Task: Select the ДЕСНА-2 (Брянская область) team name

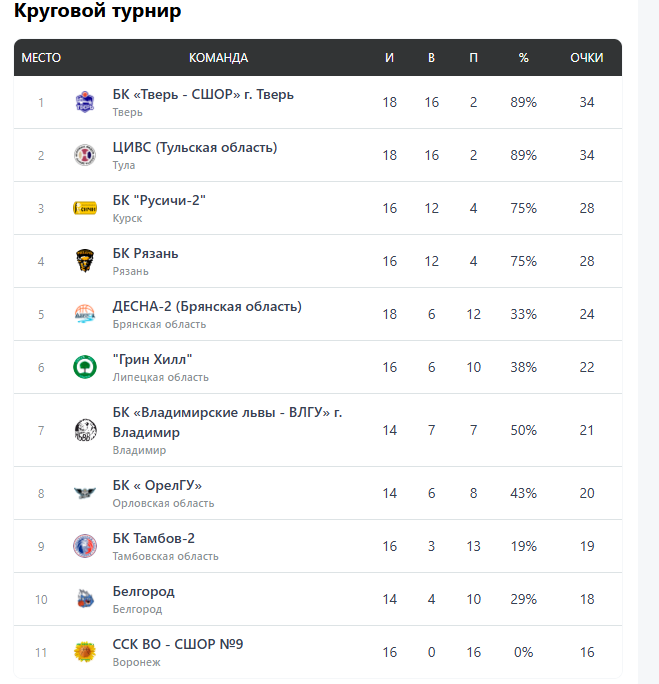Action: [x=207, y=307]
